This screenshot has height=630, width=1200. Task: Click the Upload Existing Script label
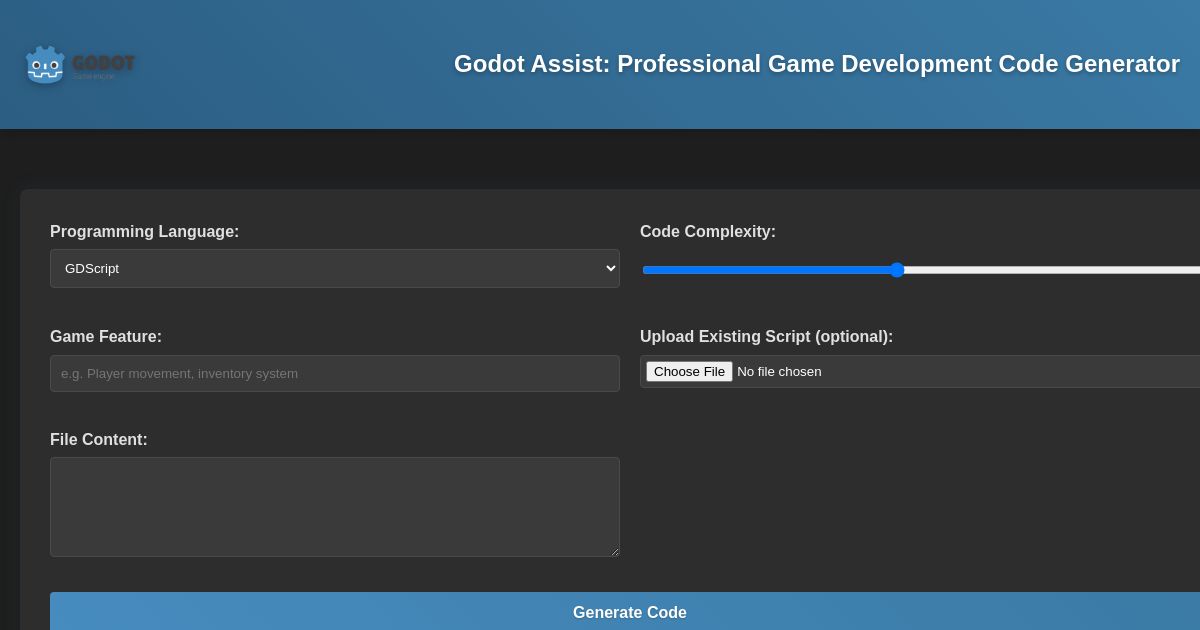click(766, 337)
